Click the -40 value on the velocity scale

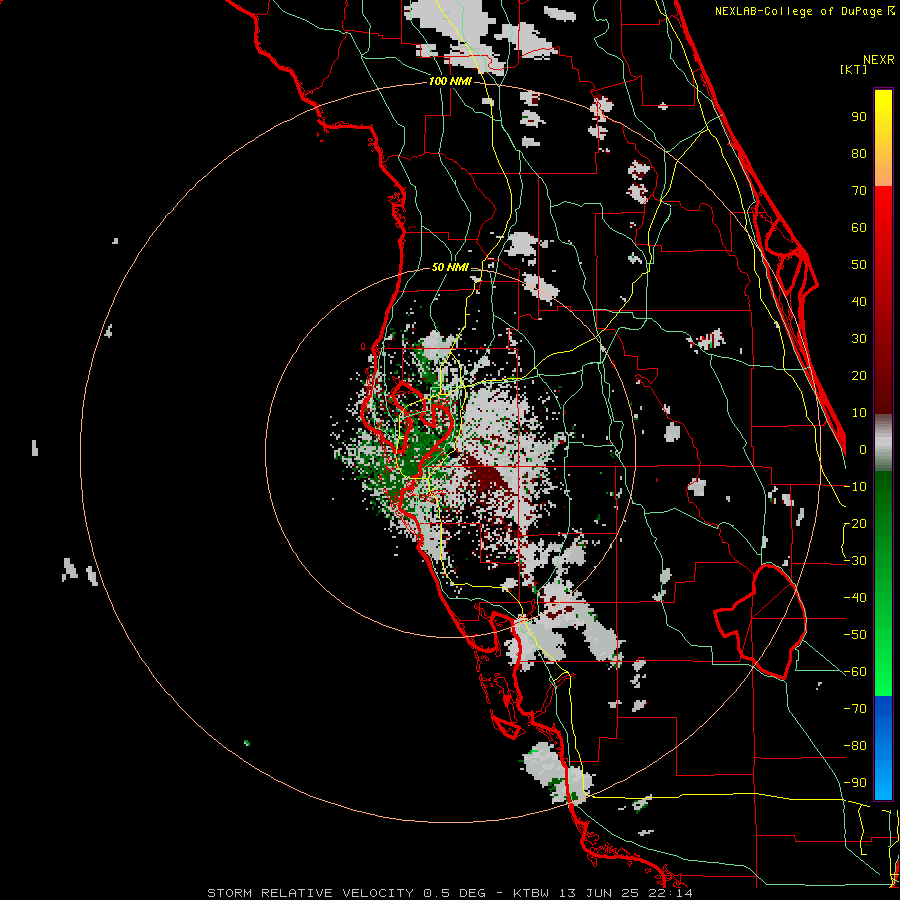[x=855, y=598]
